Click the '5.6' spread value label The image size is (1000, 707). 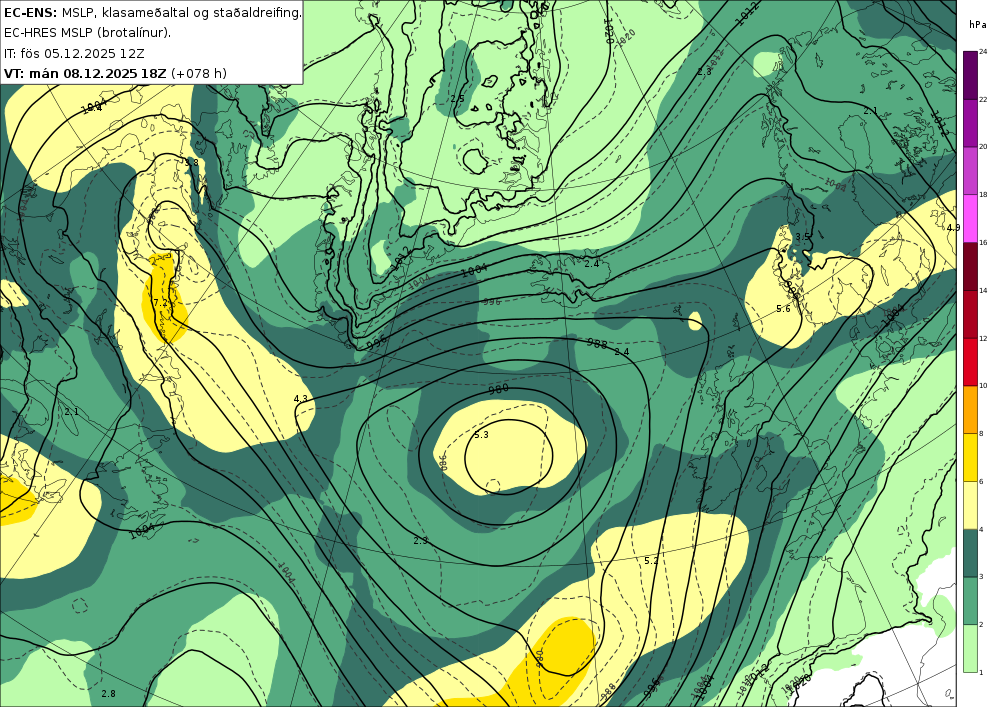tap(783, 309)
